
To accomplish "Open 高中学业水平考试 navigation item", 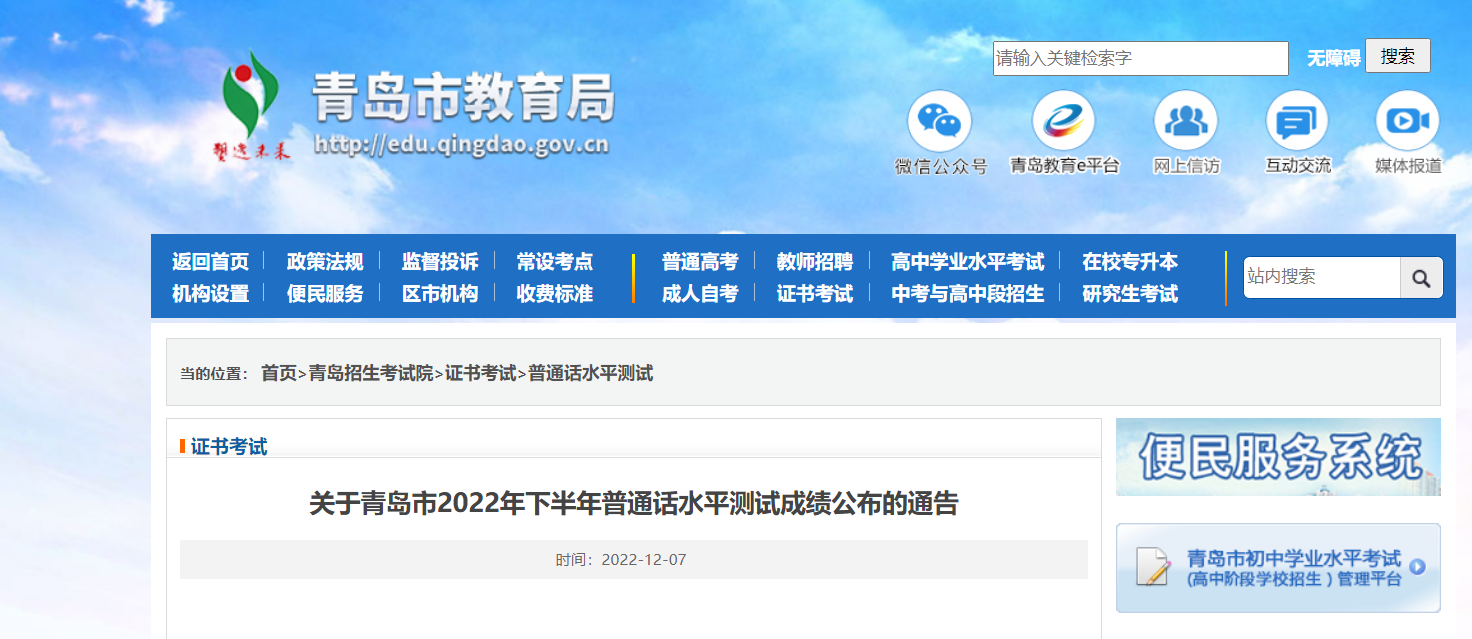I will (x=968, y=262).
